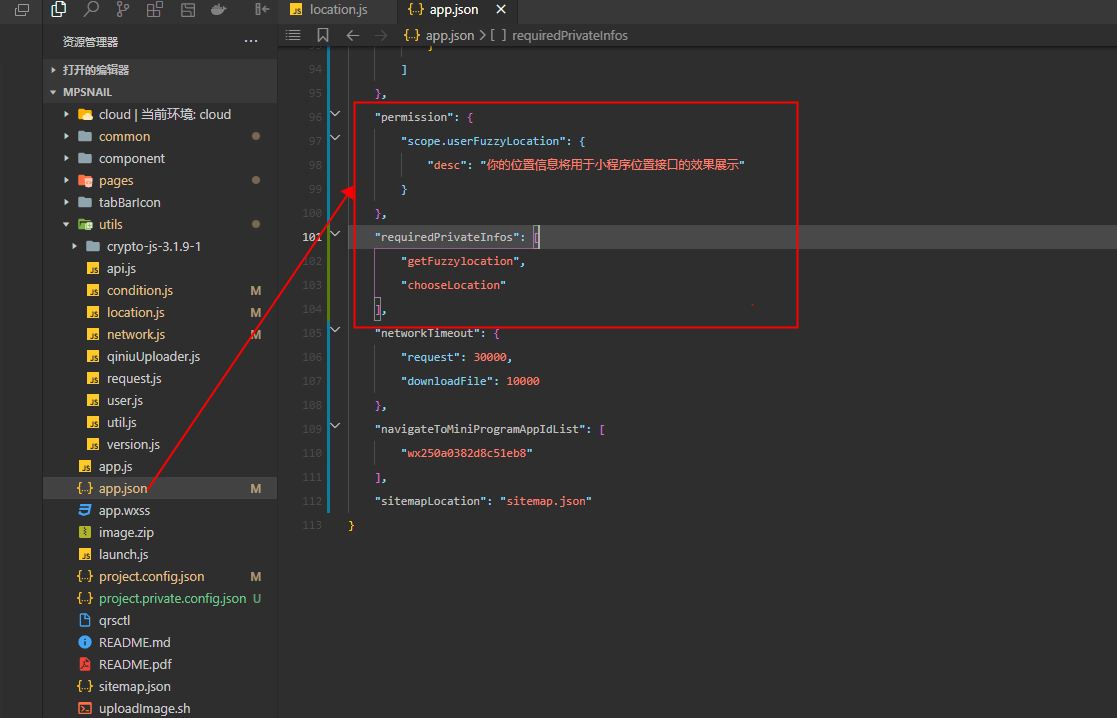Open the Search magnifier icon
The width and height of the screenshot is (1117, 718).
[x=91, y=9]
